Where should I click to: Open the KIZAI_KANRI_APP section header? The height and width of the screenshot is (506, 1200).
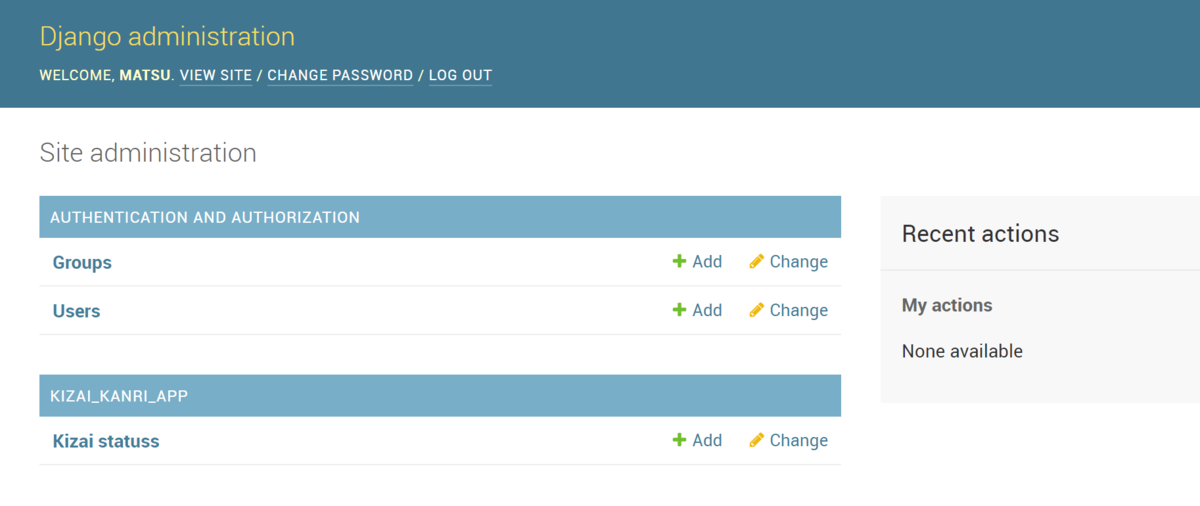tap(119, 396)
